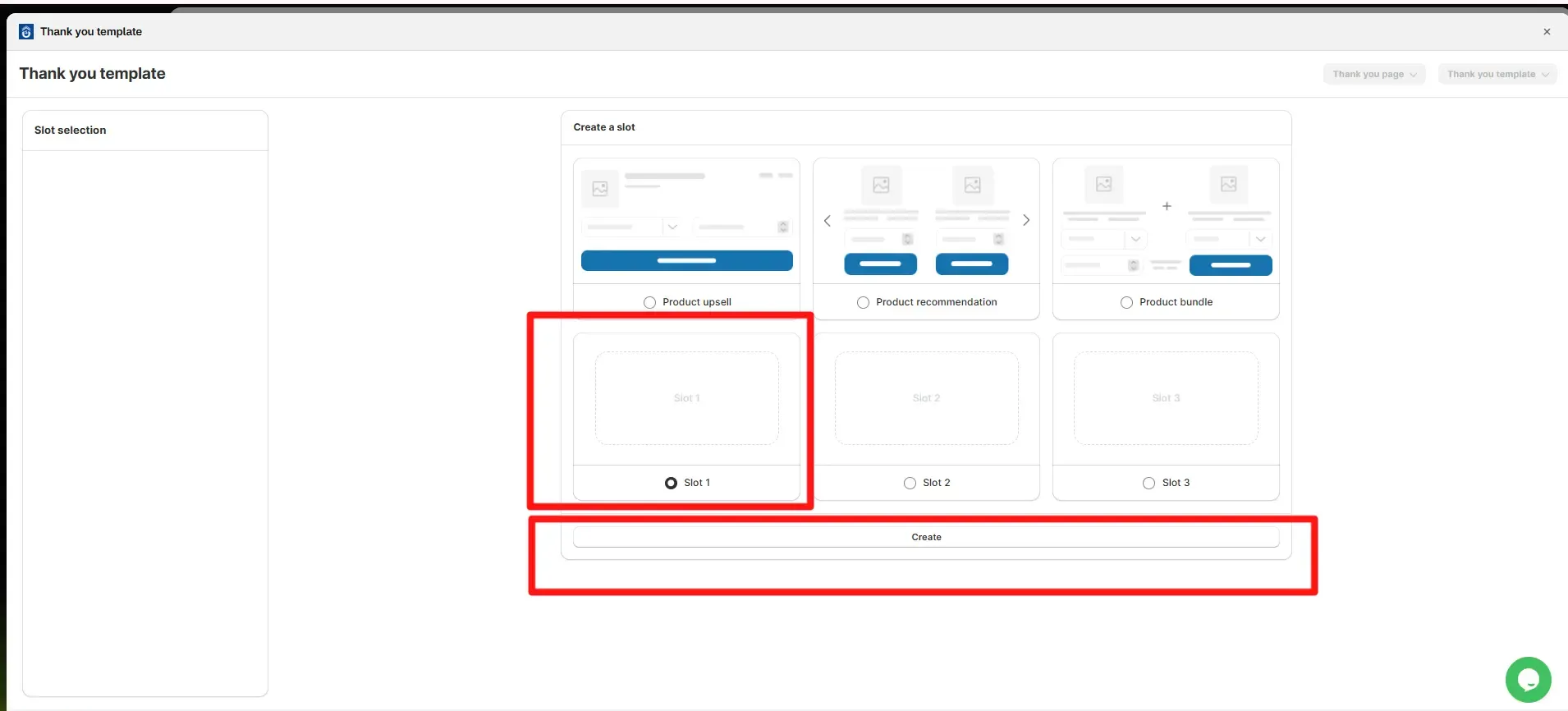1568x711 pixels.
Task: Click the Slot 3 placeholder preview
Action: tap(1166, 398)
